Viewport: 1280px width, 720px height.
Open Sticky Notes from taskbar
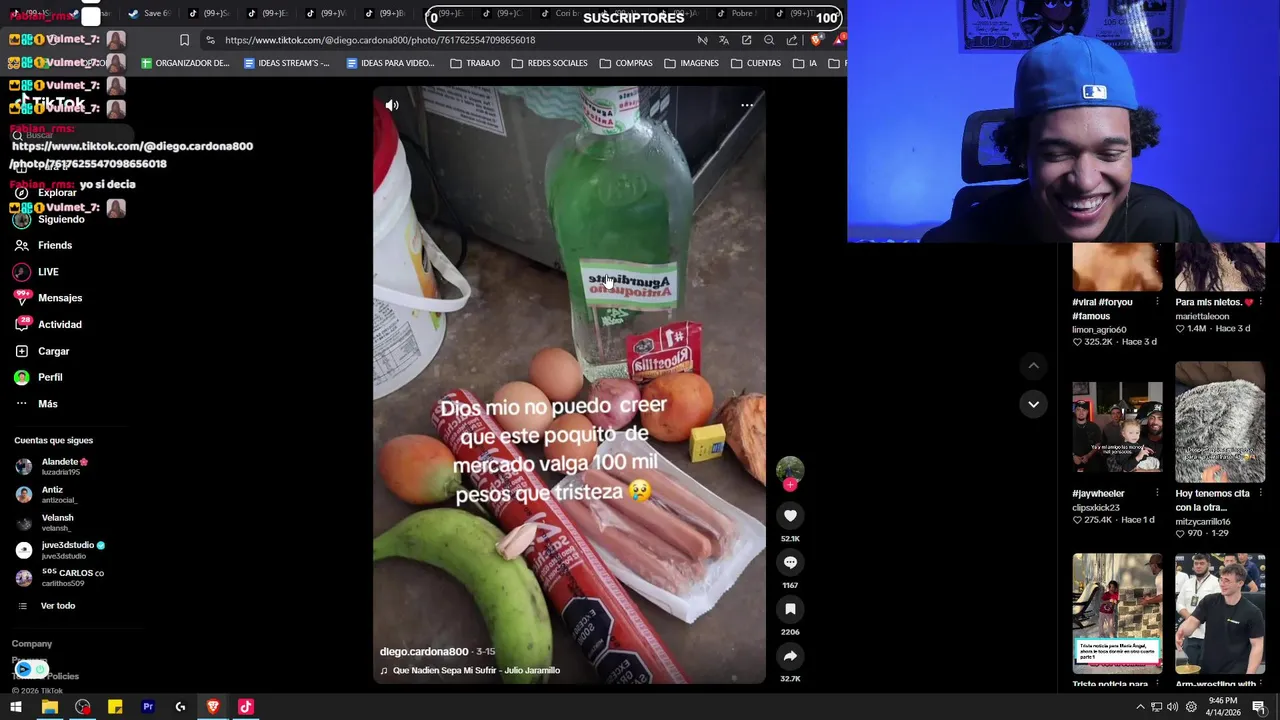coord(115,707)
